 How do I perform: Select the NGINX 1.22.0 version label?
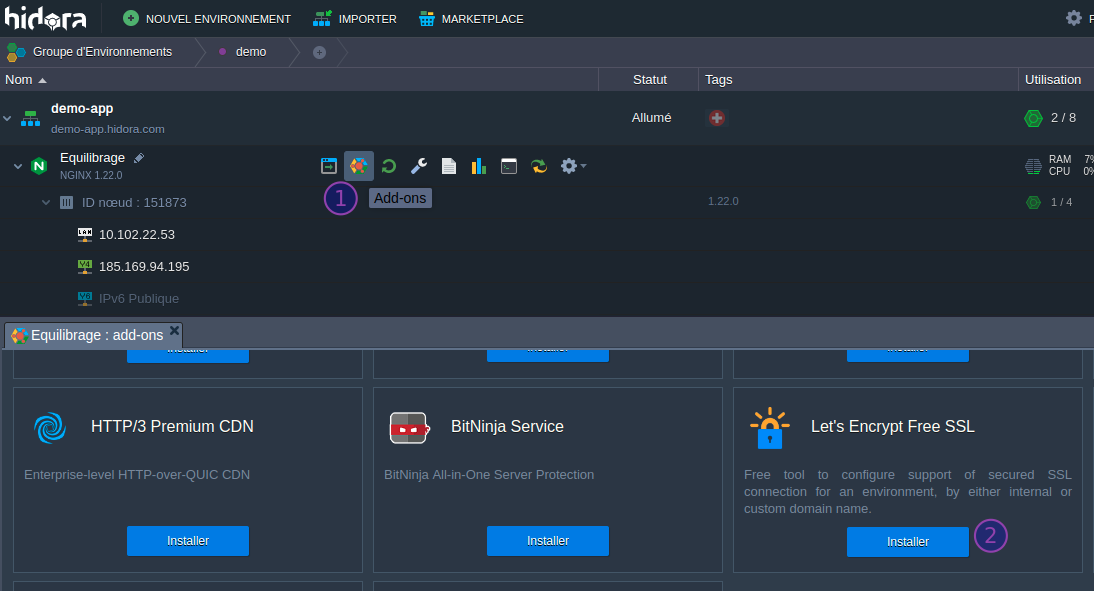pos(91,175)
